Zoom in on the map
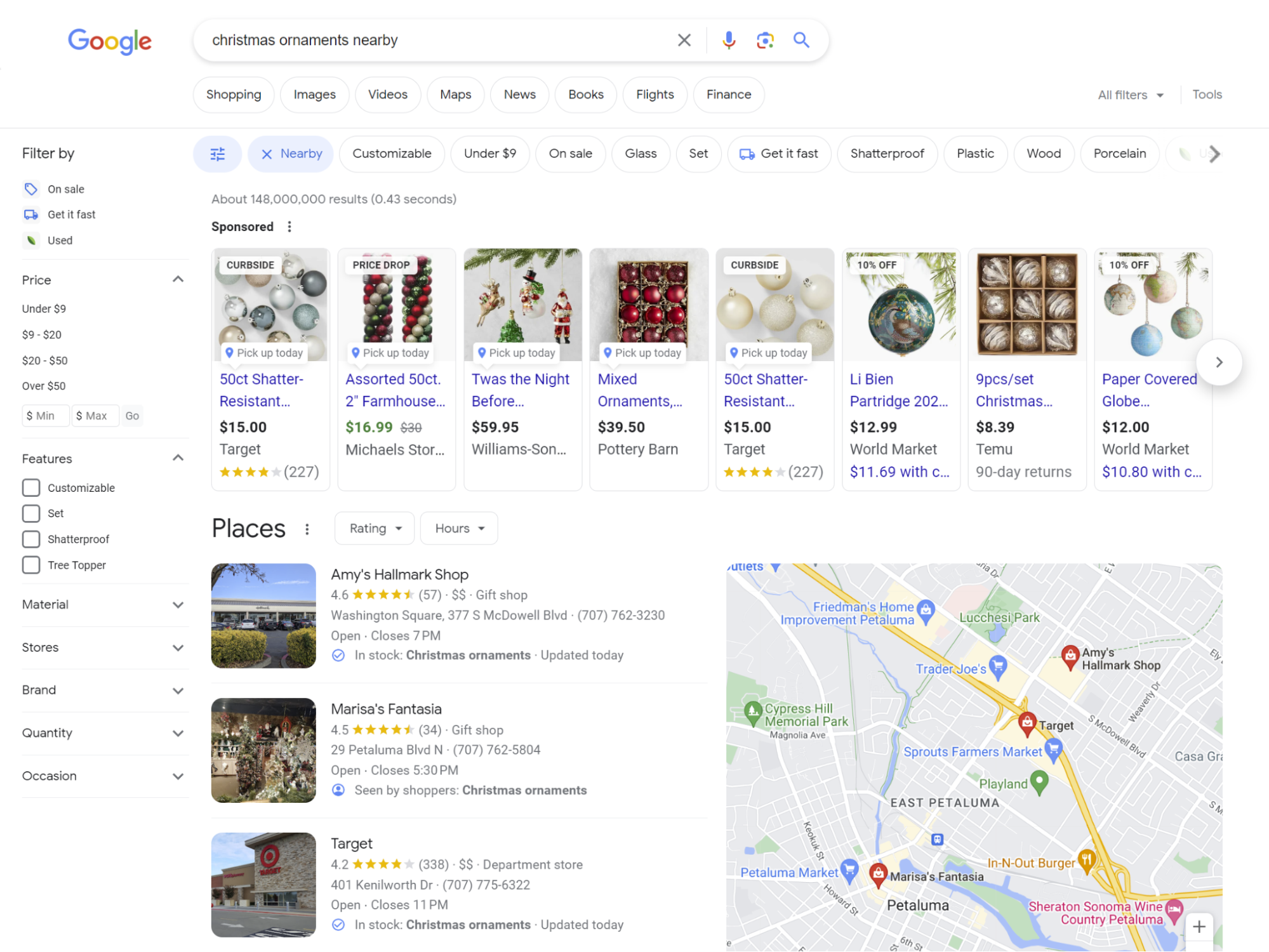 pyautogui.click(x=1199, y=926)
